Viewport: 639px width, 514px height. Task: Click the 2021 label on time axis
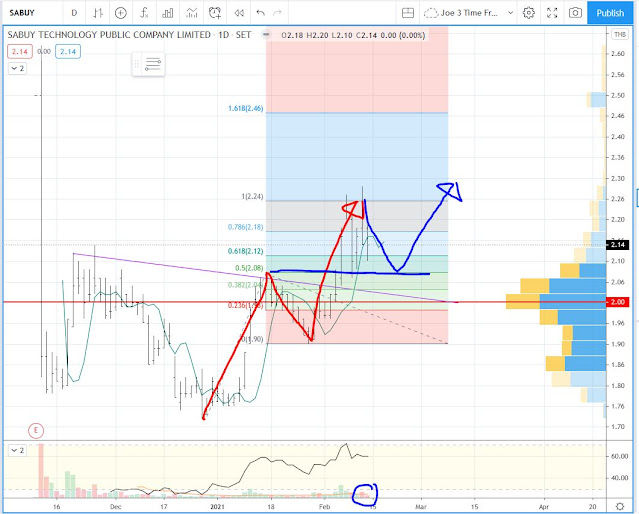click(217, 507)
